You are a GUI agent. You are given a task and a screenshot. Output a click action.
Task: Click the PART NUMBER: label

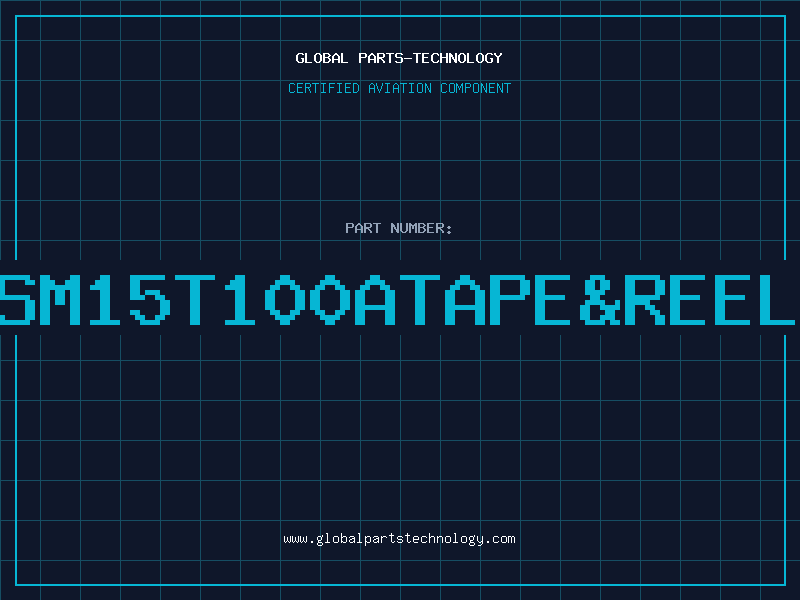[398, 228]
